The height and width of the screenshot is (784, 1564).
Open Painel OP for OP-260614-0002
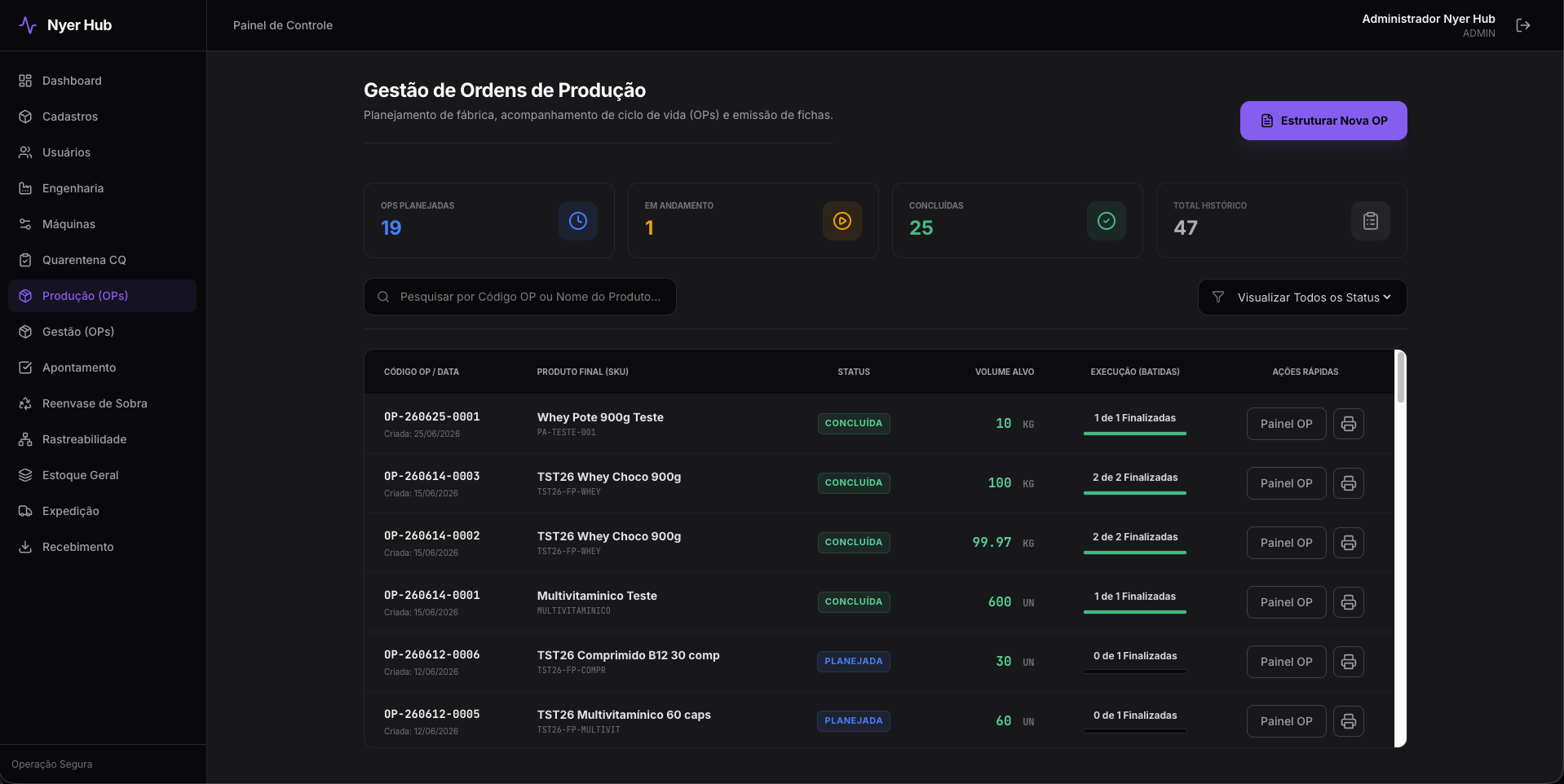(1286, 543)
